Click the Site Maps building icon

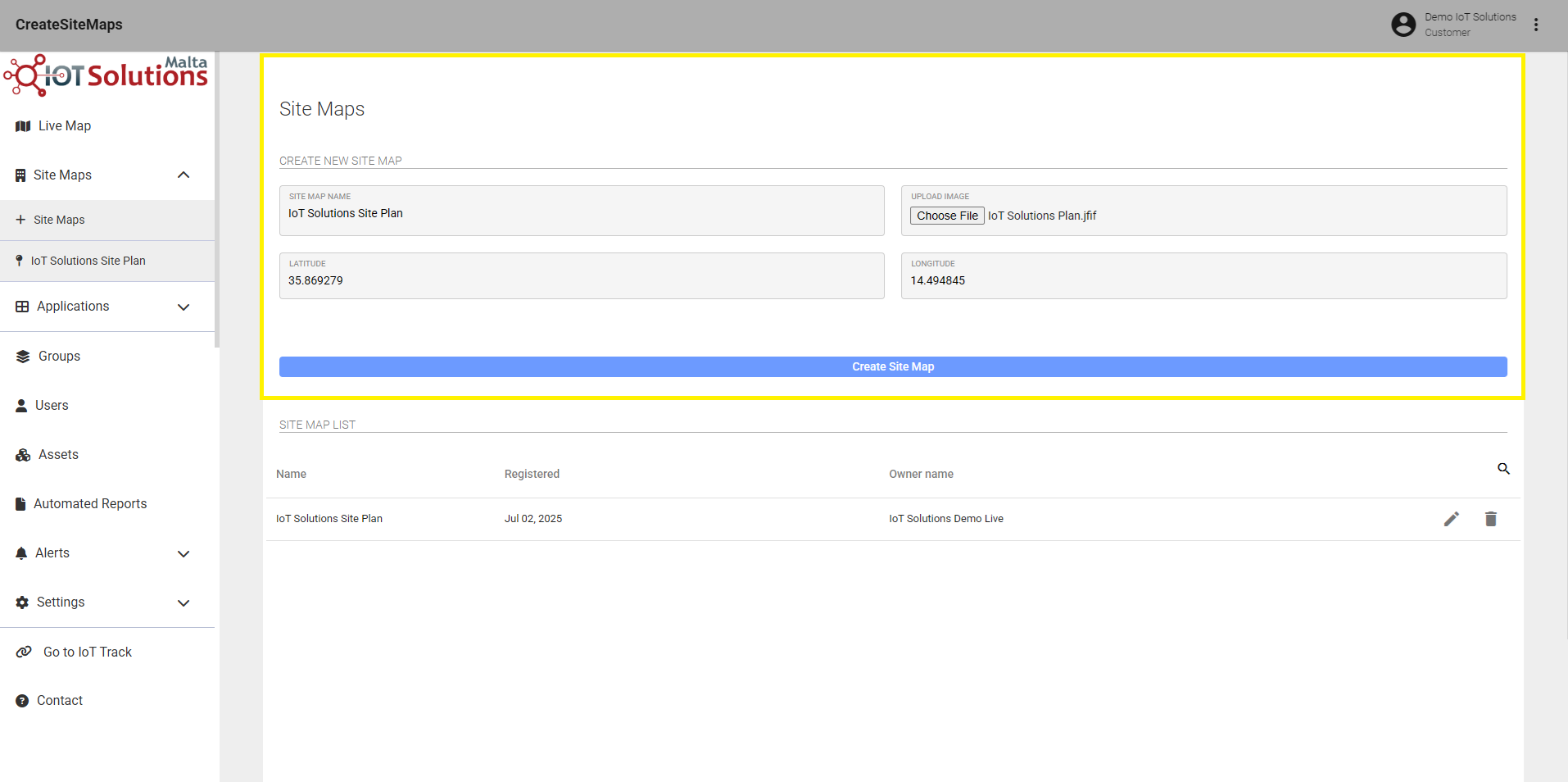20,175
